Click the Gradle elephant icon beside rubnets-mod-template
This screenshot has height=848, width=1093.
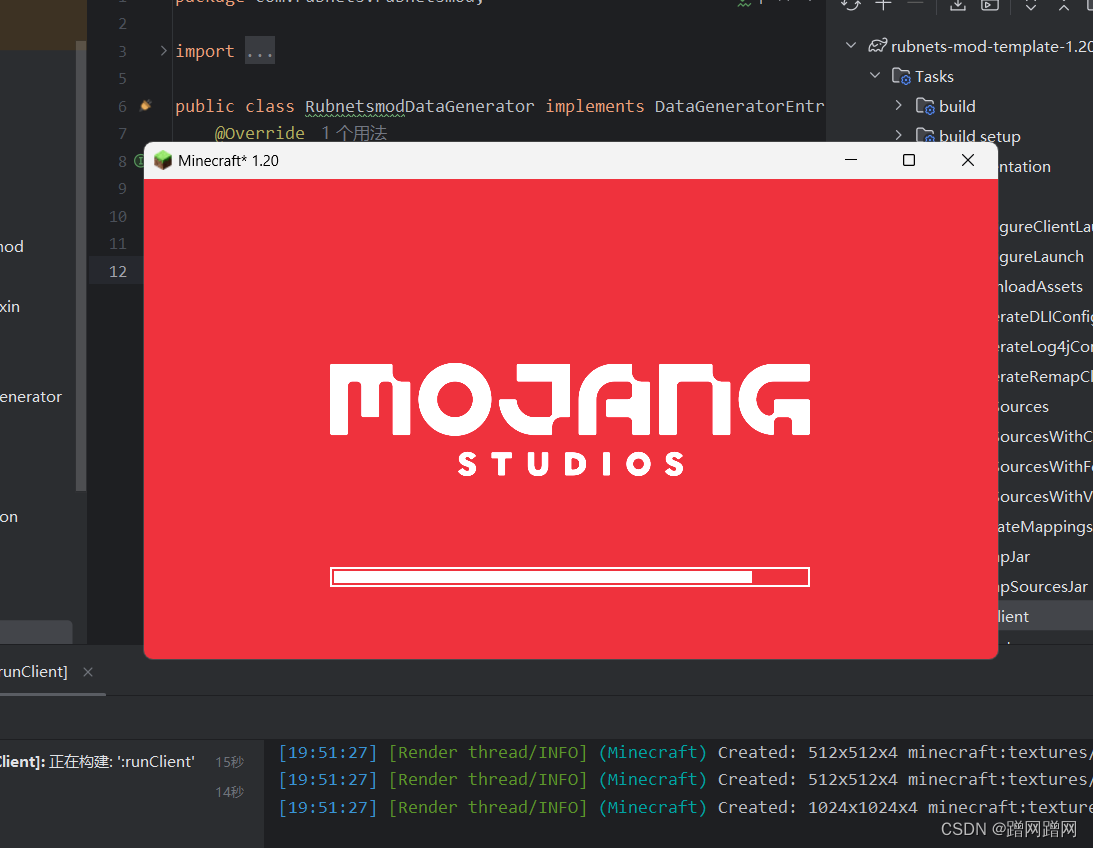tap(878, 46)
